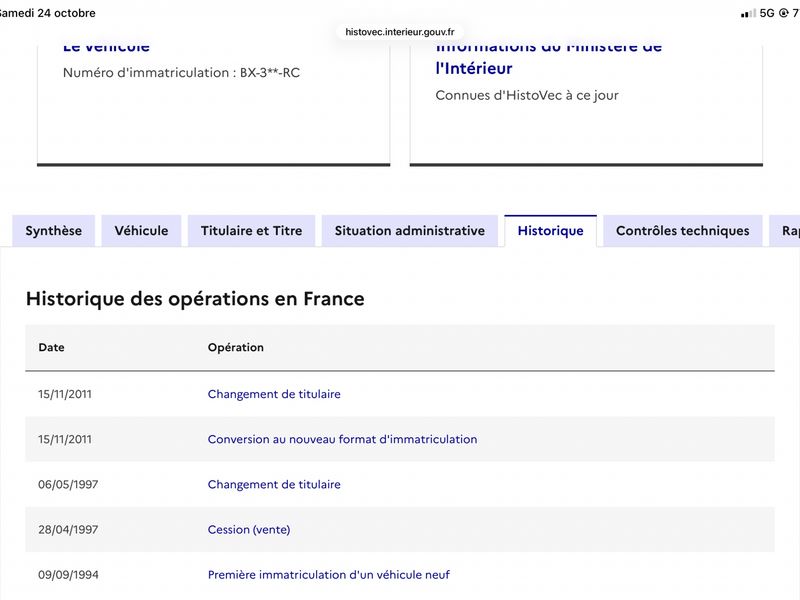This screenshot has width=800, height=600.
Task: Open the Titulaire et Titre tab
Action: pos(252,231)
